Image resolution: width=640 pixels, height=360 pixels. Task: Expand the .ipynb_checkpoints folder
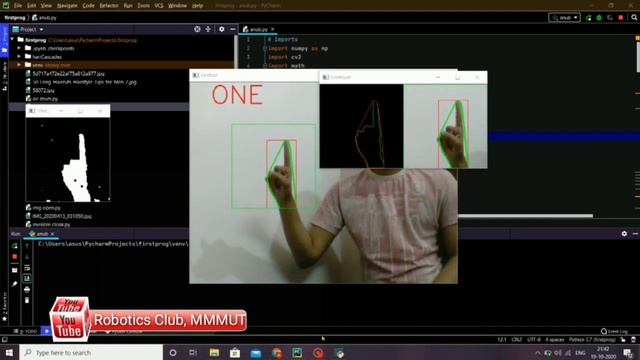pyautogui.click(x=19, y=48)
